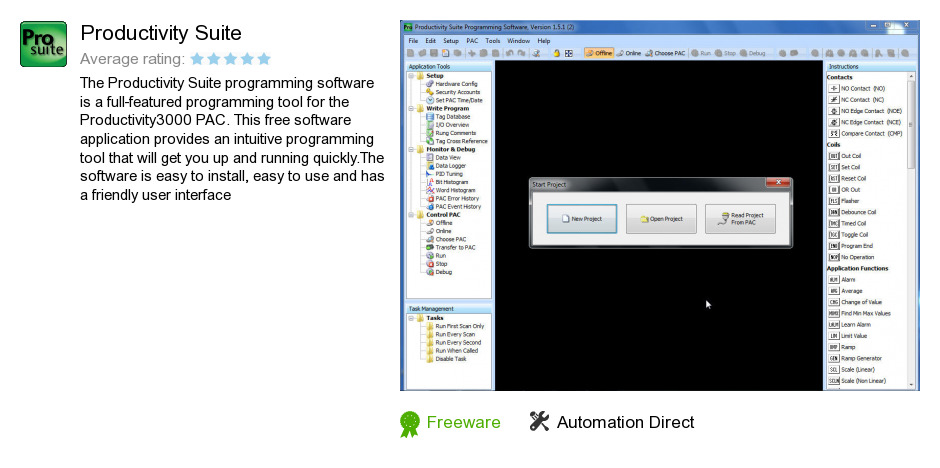The width and height of the screenshot is (940, 468).
Task: Click the Read Project From PAC button
Action: (x=740, y=219)
